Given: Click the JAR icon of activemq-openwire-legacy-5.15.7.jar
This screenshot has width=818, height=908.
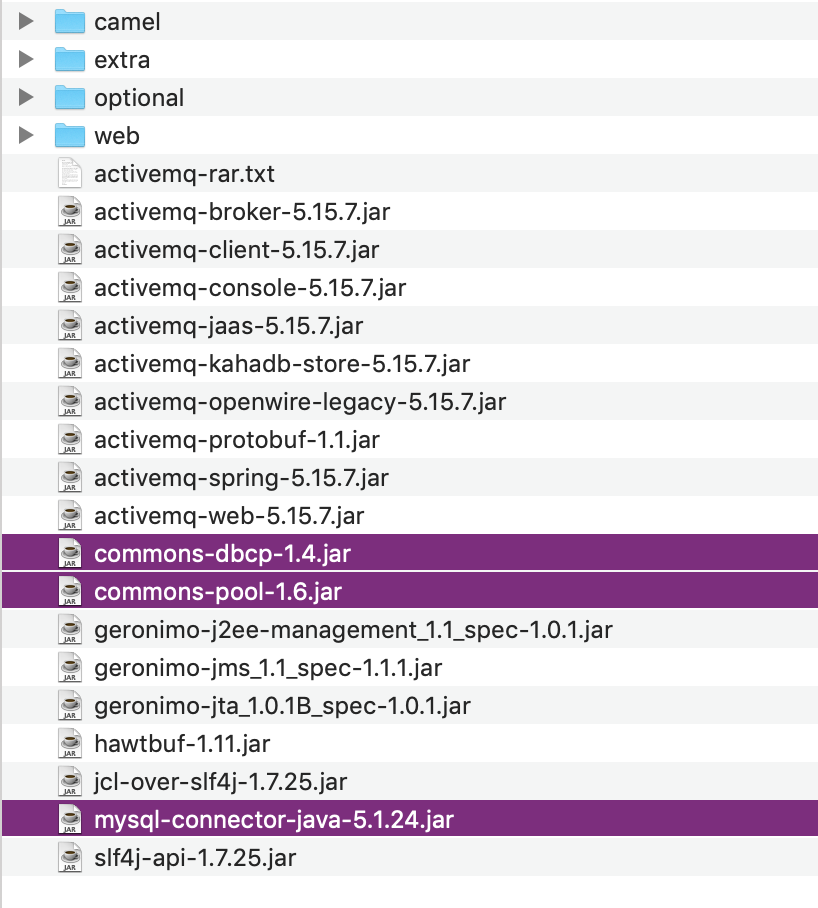Looking at the screenshot, I should [70, 401].
